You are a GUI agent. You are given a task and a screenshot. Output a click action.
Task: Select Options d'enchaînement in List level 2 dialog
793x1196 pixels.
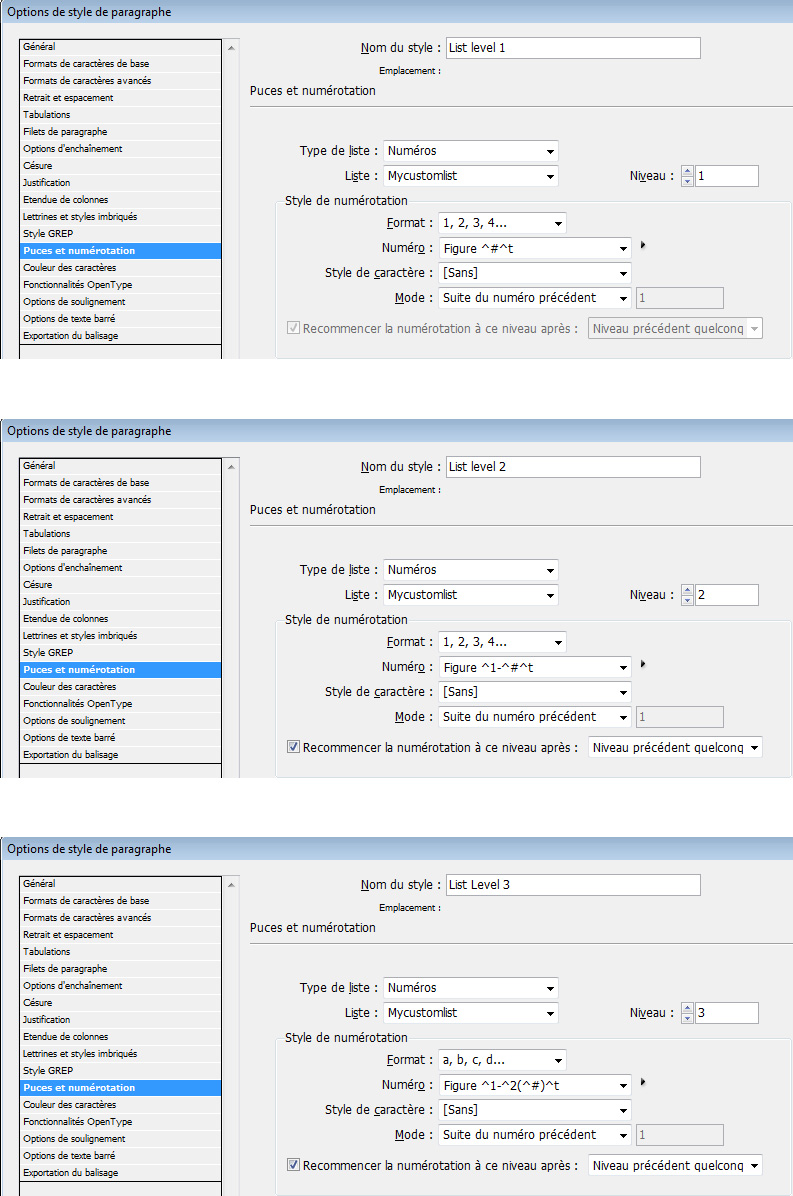(x=120, y=567)
